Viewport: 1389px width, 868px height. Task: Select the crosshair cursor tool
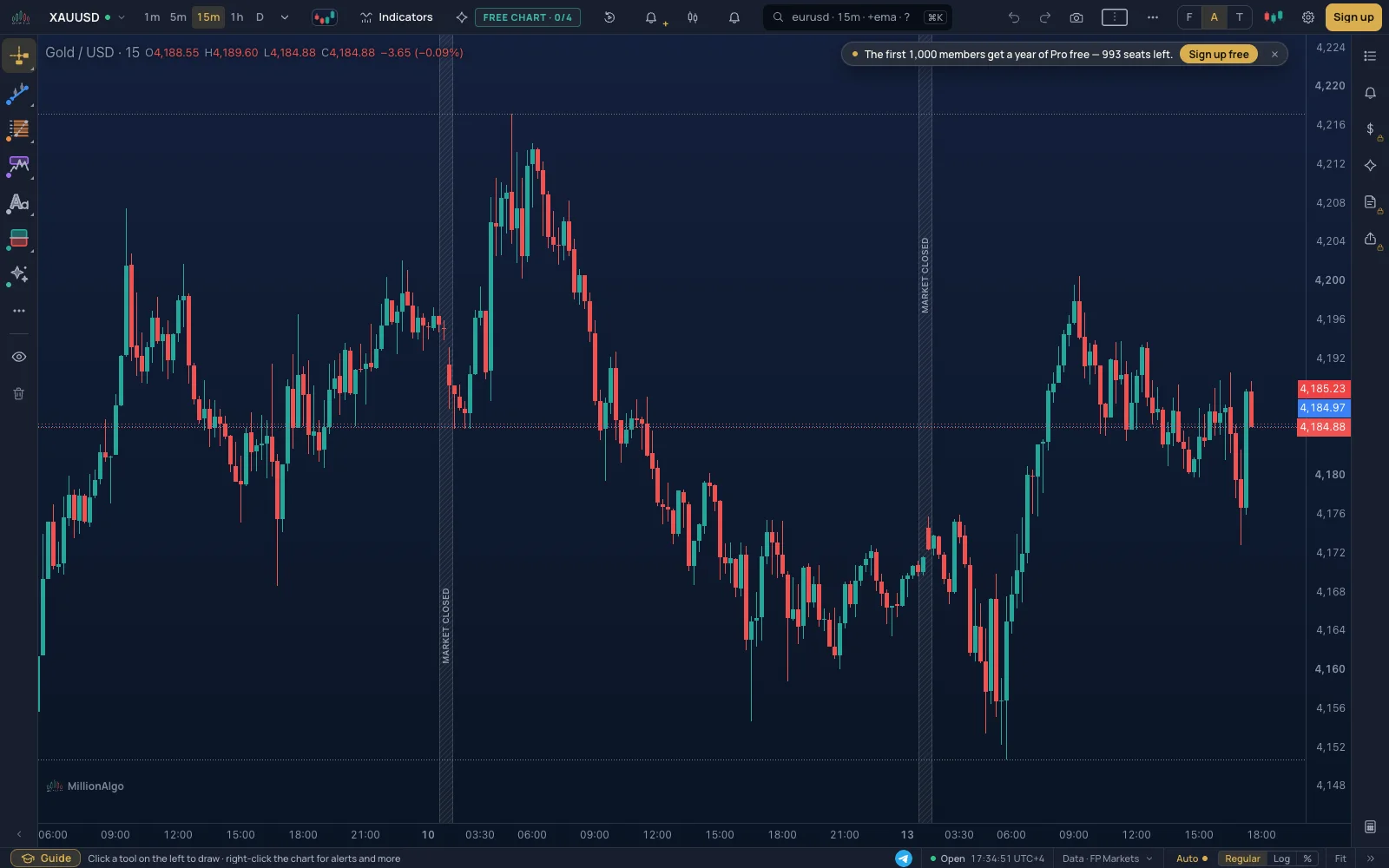point(18,56)
